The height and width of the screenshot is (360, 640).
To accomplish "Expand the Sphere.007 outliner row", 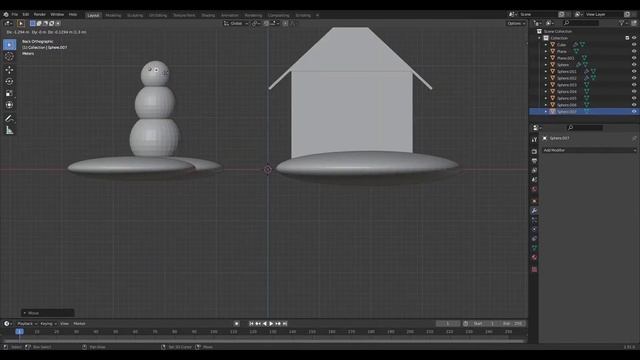I will coord(546,111).
